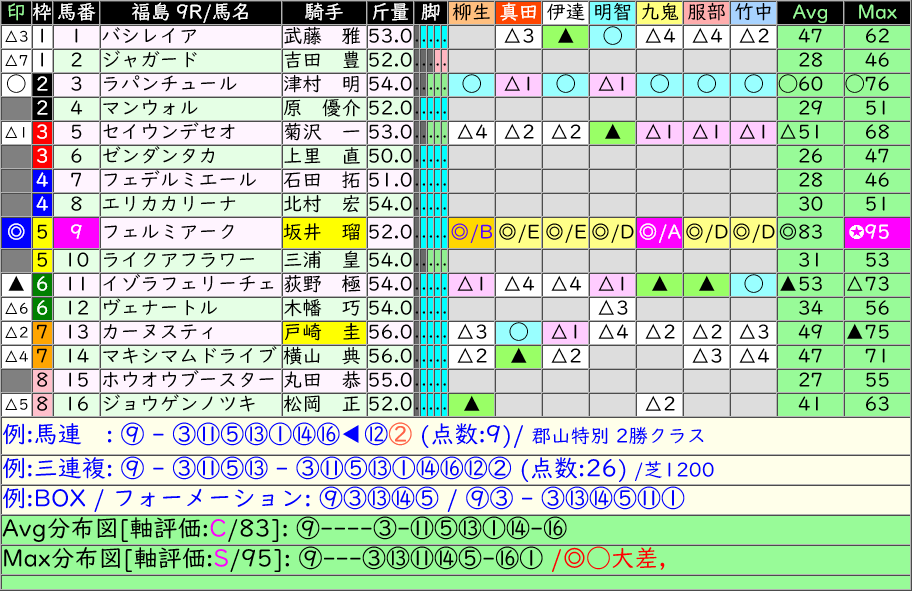Click horse name エリカカリーナ
Image resolution: width=912 pixels, height=591 pixels.
click(190, 204)
